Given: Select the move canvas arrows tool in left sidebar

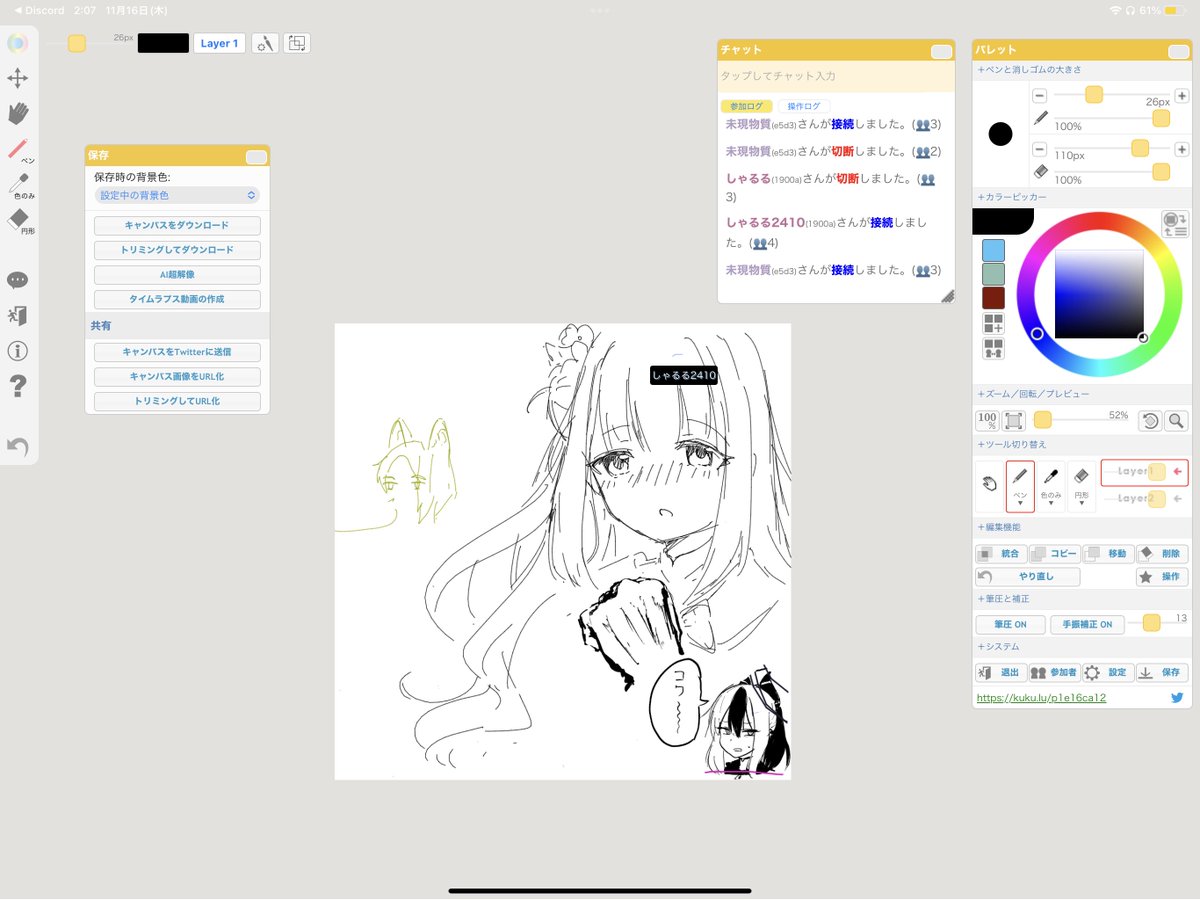Looking at the screenshot, I should tap(18, 78).
